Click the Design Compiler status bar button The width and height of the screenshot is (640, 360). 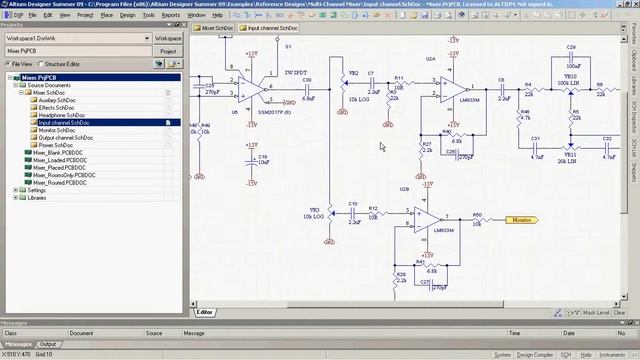(535, 355)
